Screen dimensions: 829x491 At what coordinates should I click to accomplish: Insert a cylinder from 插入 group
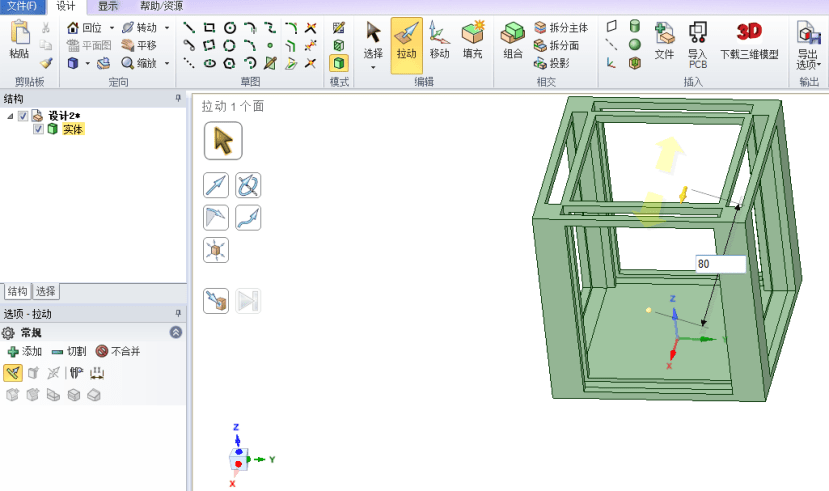(x=634, y=26)
